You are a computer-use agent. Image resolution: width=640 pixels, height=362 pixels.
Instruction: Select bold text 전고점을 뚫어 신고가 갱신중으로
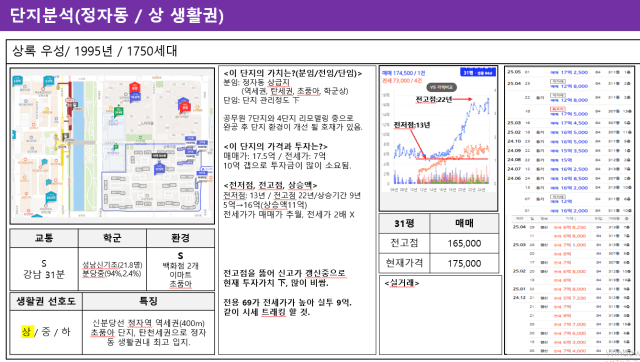pos(284,273)
